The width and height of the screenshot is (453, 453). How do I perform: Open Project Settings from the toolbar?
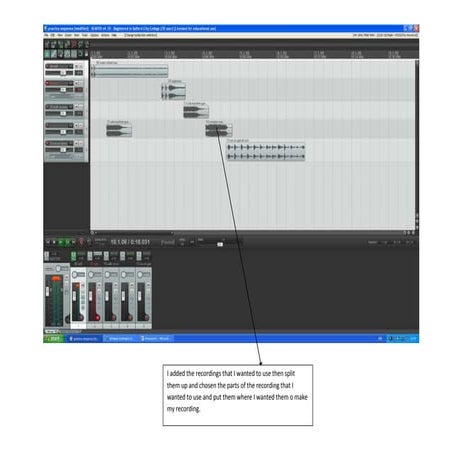pyautogui.click(x=67, y=44)
